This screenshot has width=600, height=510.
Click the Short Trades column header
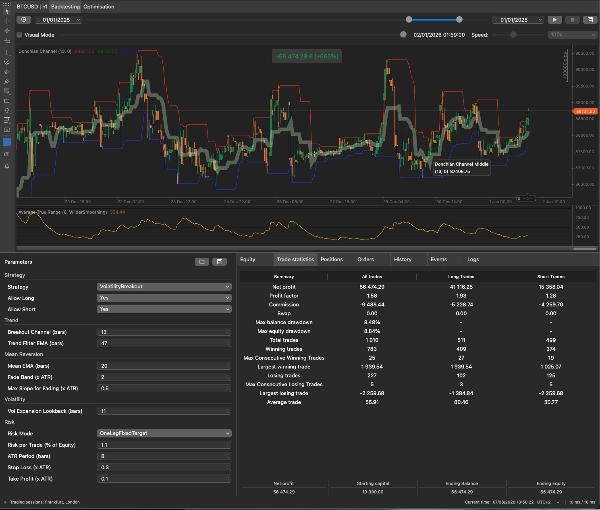click(x=551, y=276)
